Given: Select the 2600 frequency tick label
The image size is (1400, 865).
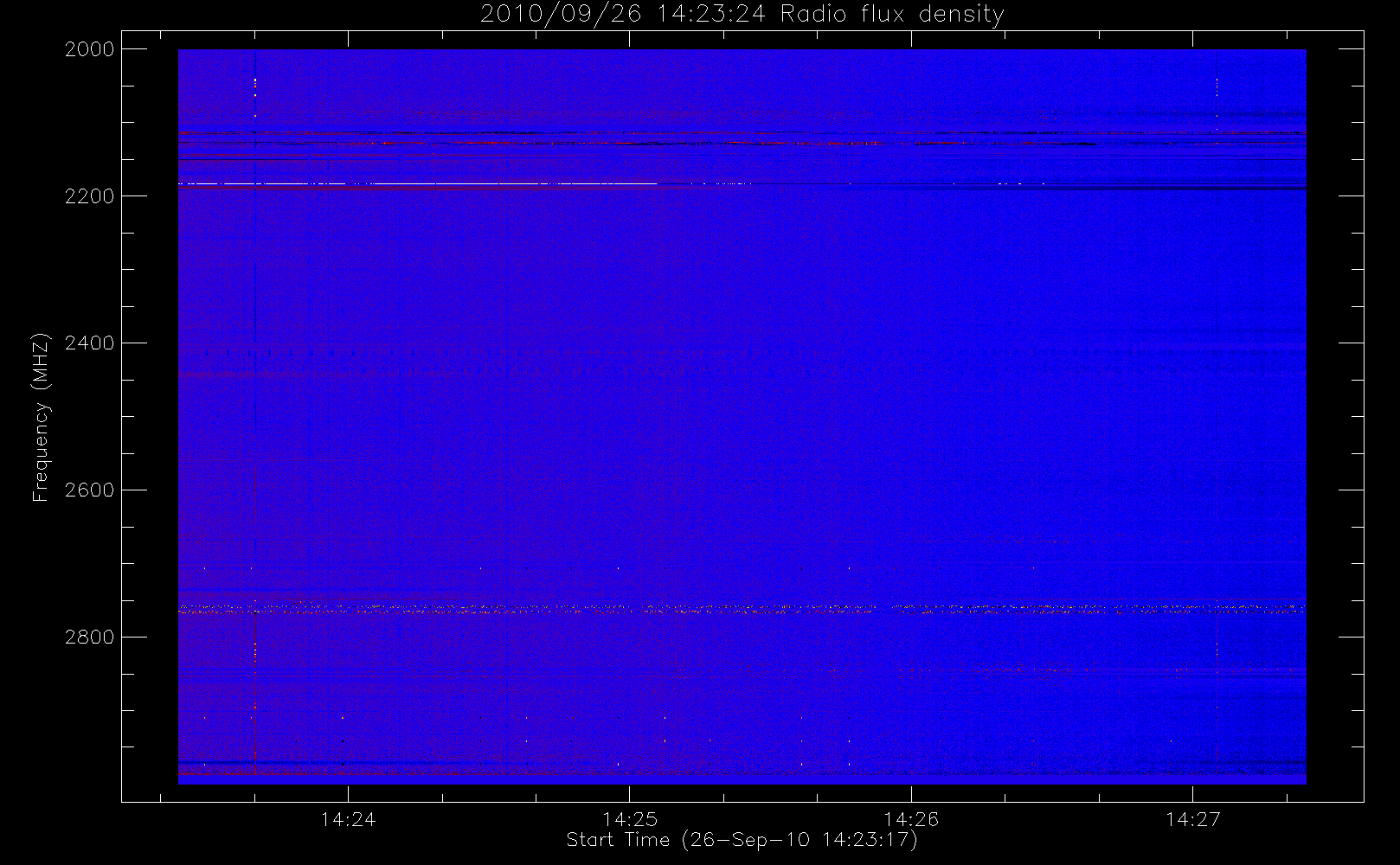Looking at the screenshot, I should (x=90, y=490).
